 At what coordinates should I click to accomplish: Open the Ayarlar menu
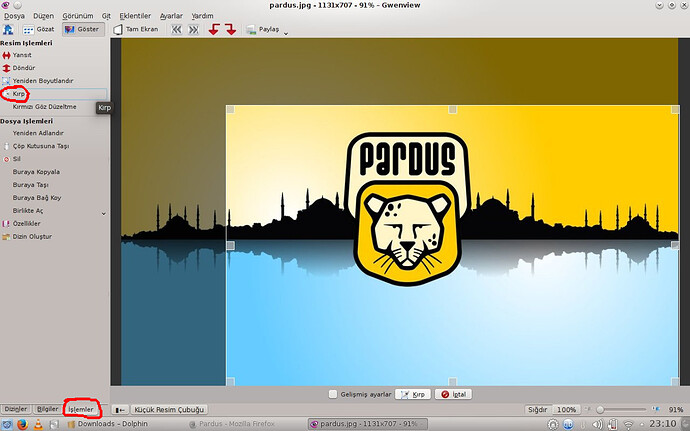[171, 16]
